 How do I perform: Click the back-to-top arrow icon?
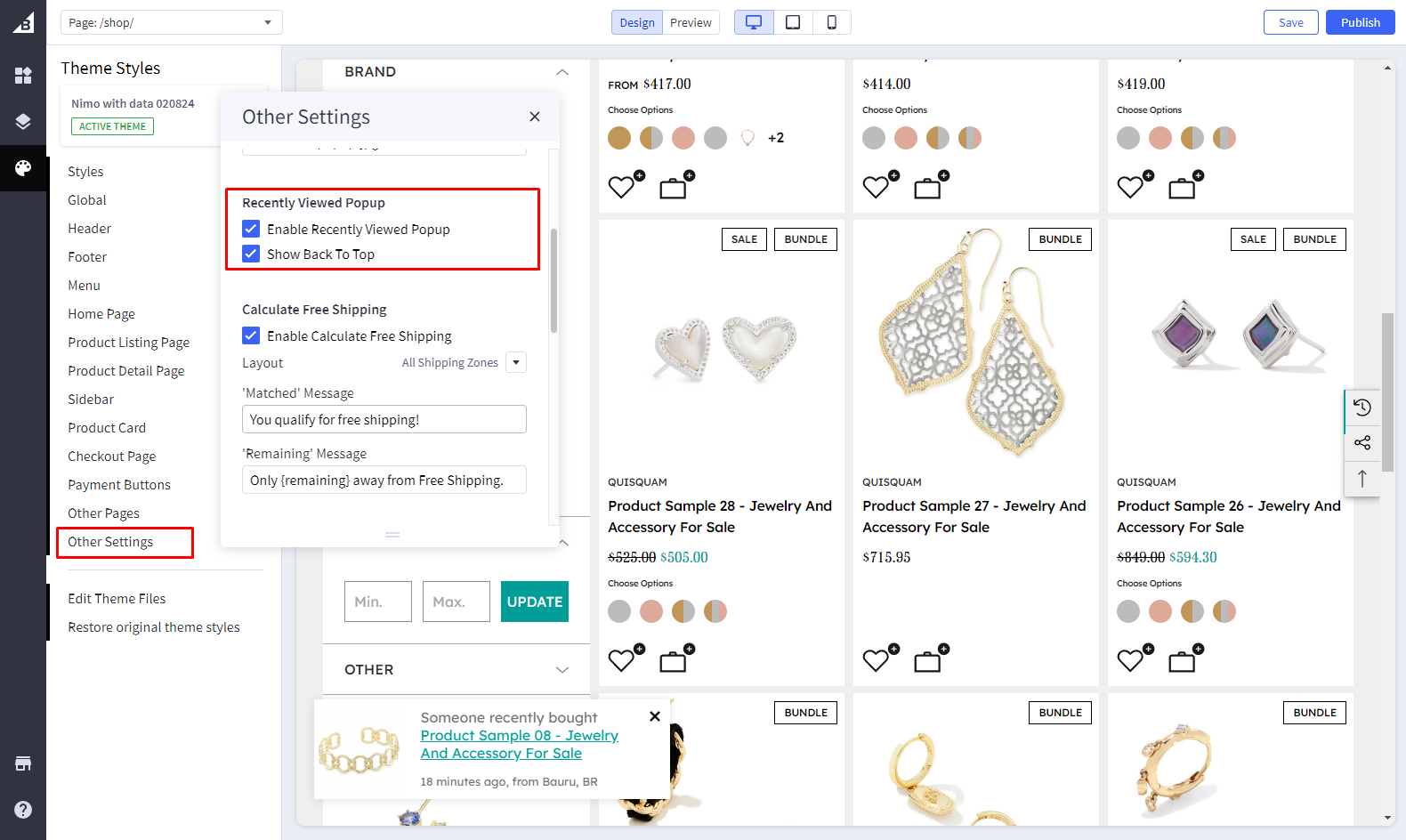(1362, 479)
